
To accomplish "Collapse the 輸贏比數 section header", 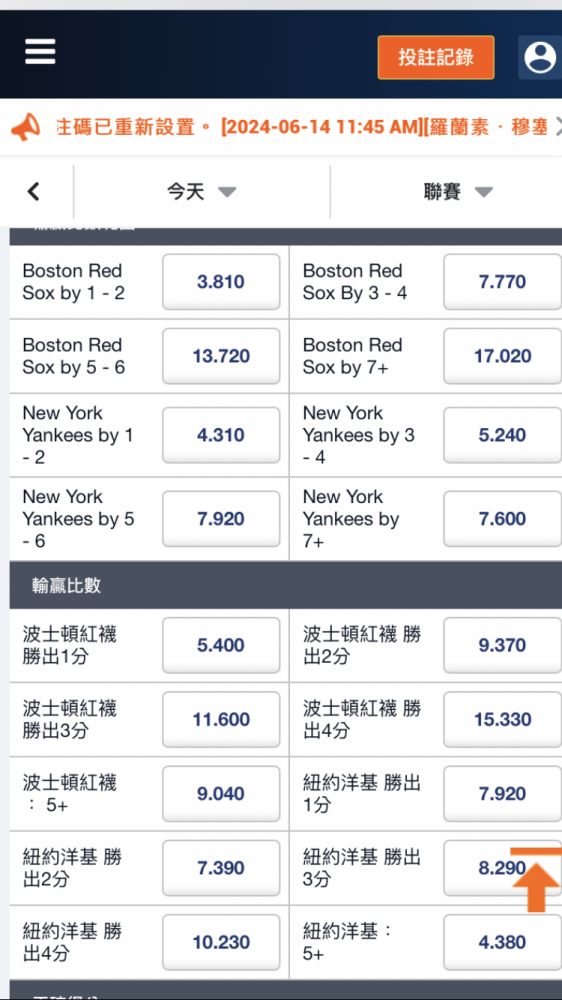I will coord(286,585).
